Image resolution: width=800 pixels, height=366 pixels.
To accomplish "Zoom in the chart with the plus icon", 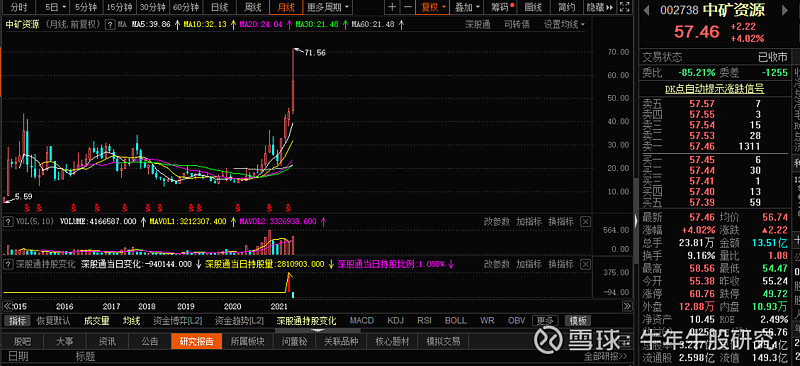I will (392, 7).
